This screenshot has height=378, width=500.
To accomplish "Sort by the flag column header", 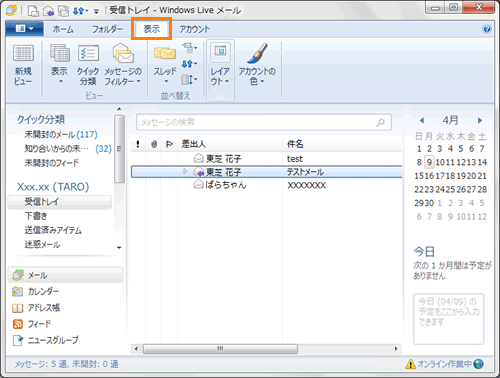I will 169,144.
